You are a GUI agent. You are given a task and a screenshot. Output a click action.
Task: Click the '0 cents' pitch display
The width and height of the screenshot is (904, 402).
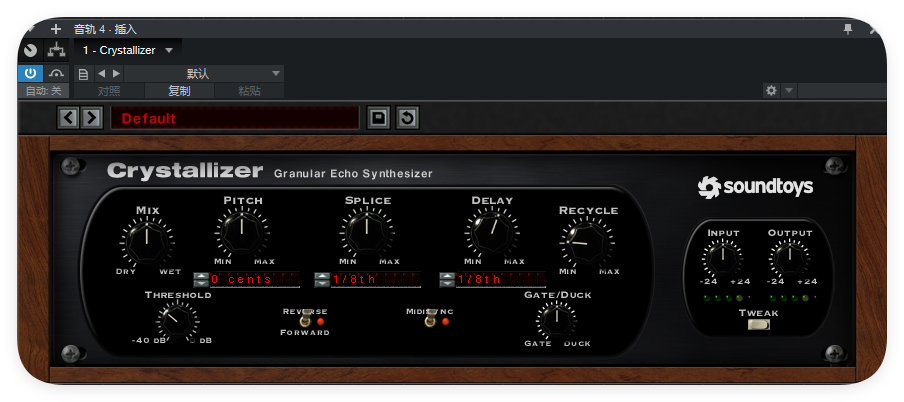255,280
